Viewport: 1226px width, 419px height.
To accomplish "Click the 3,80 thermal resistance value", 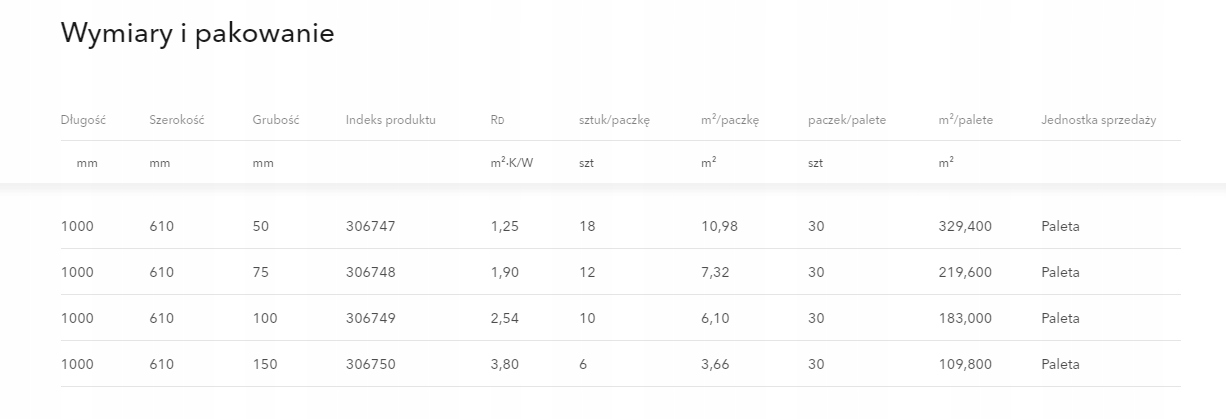I will click(x=505, y=364).
